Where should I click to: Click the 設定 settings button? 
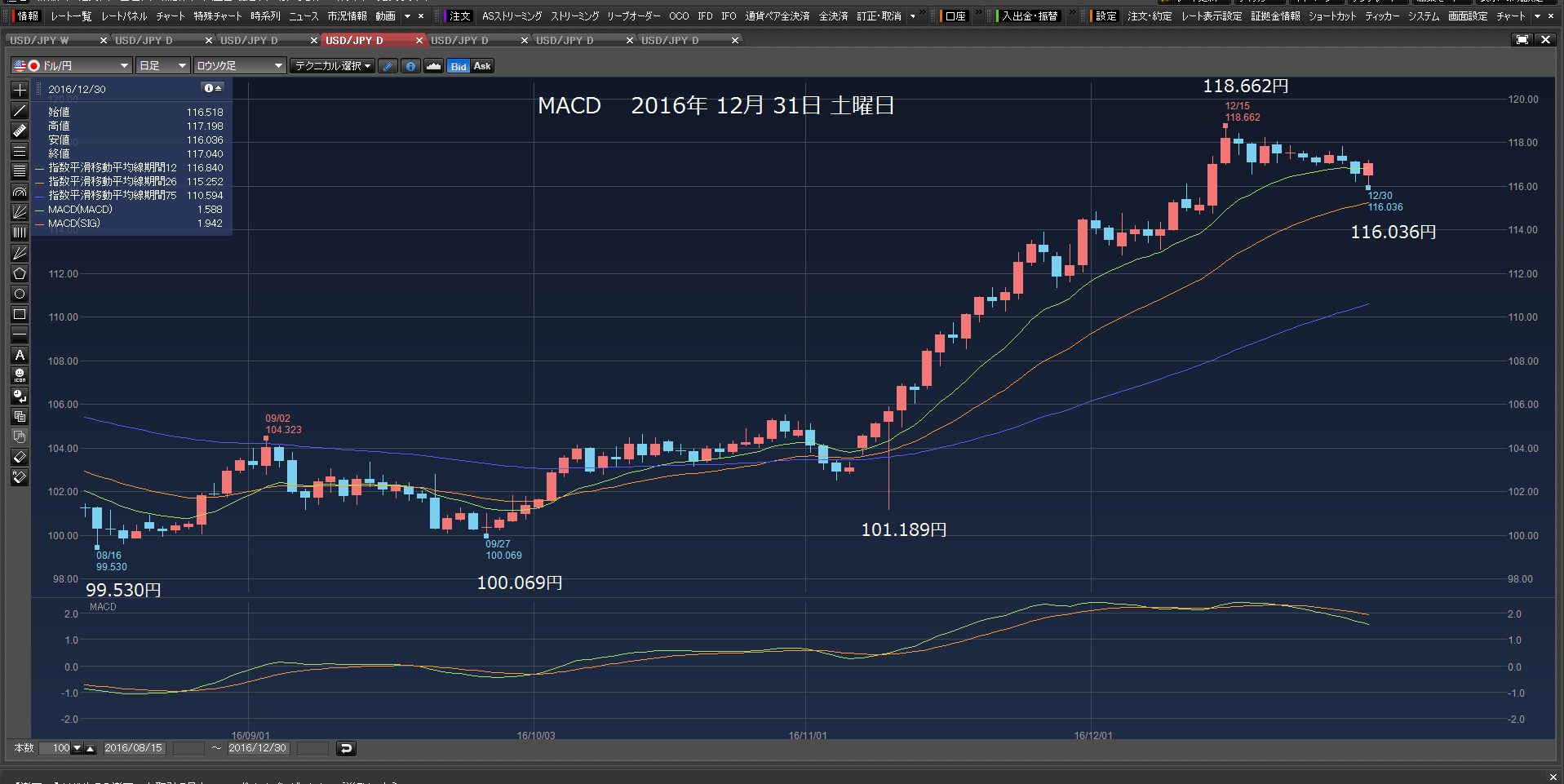point(1105,16)
